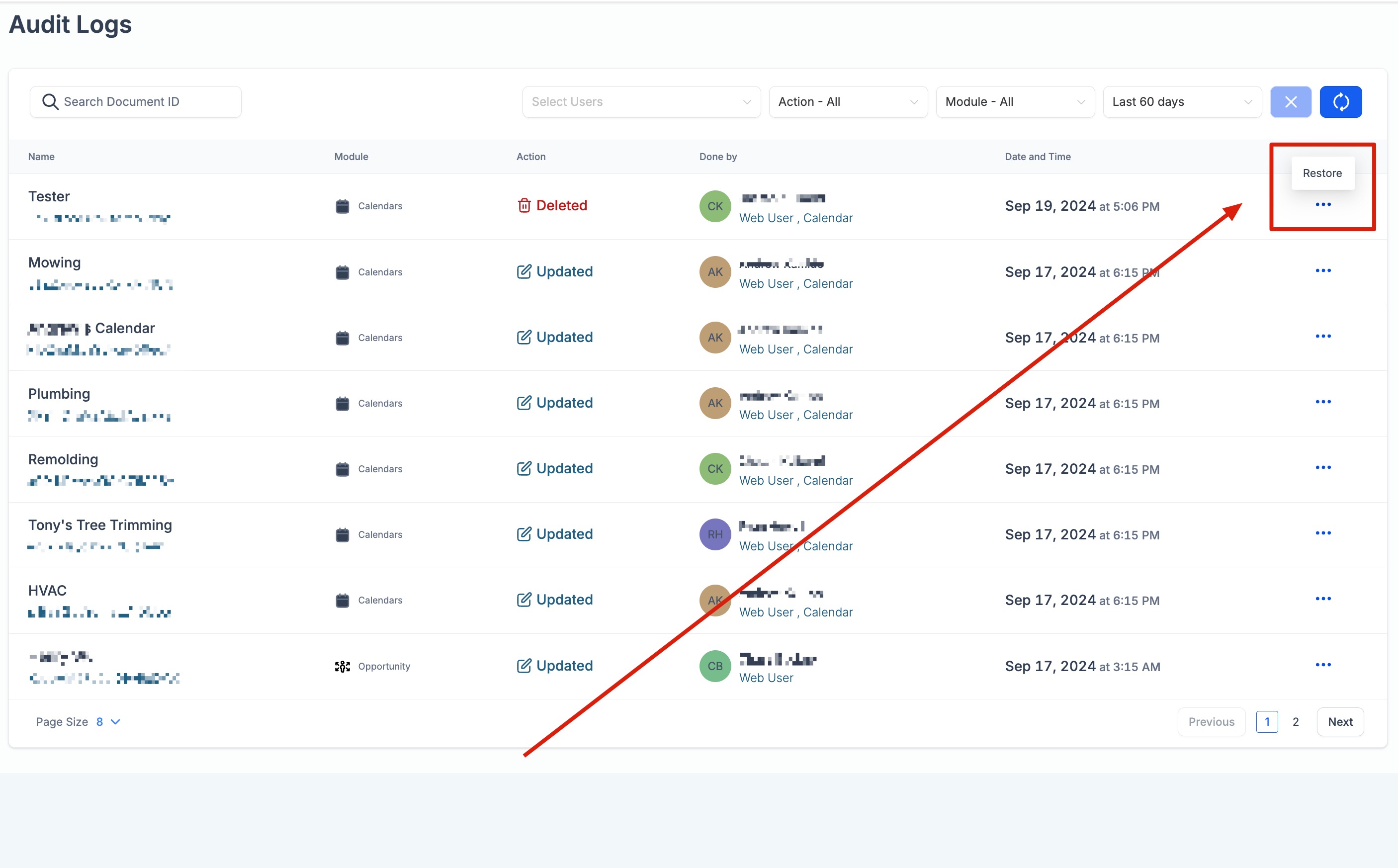The image size is (1398, 868).
Task: Click the clear filters X button
Action: pyautogui.click(x=1290, y=101)
